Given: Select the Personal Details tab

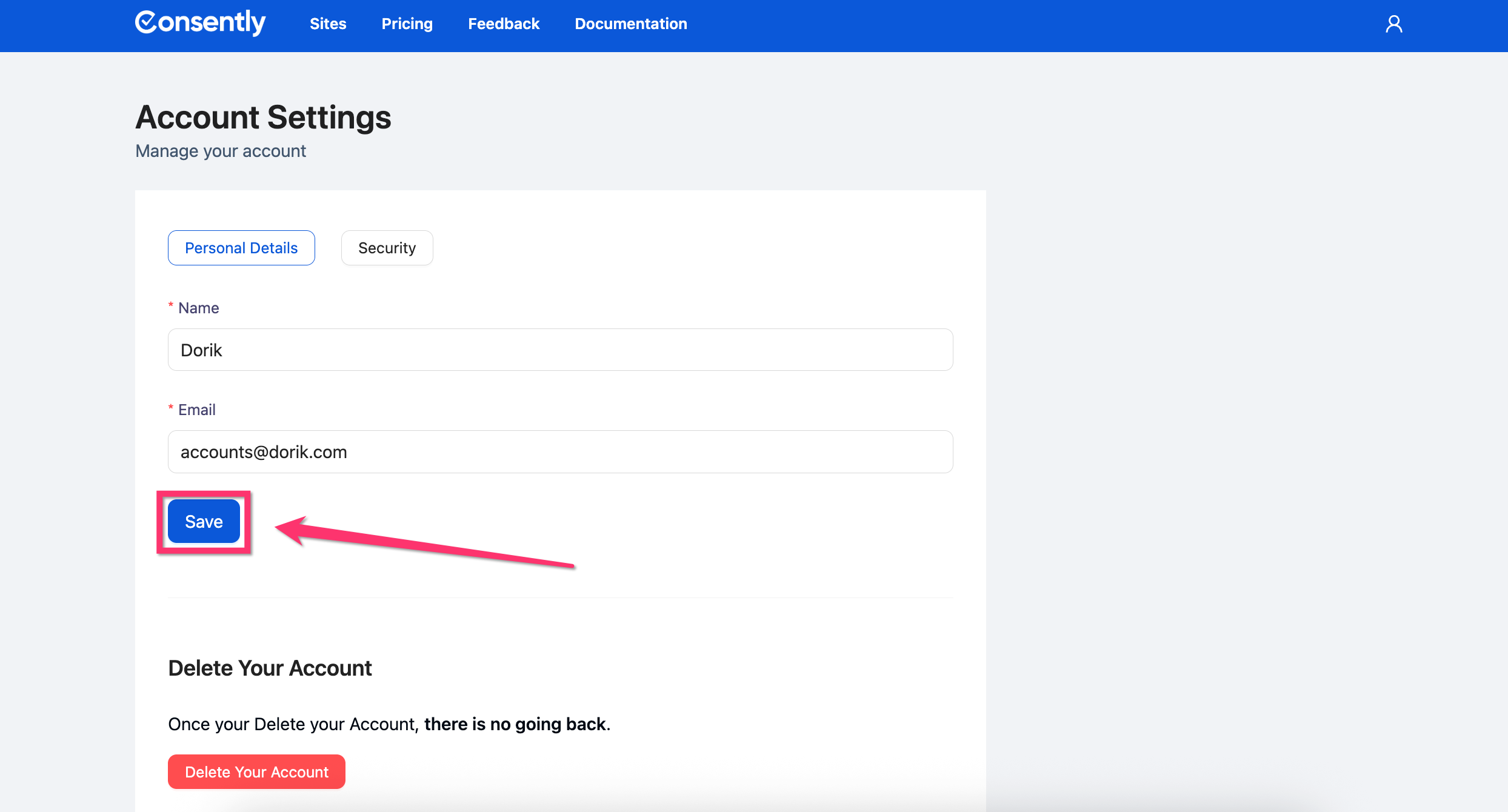Looking at the screenshot, I should [x=241, y=248].
